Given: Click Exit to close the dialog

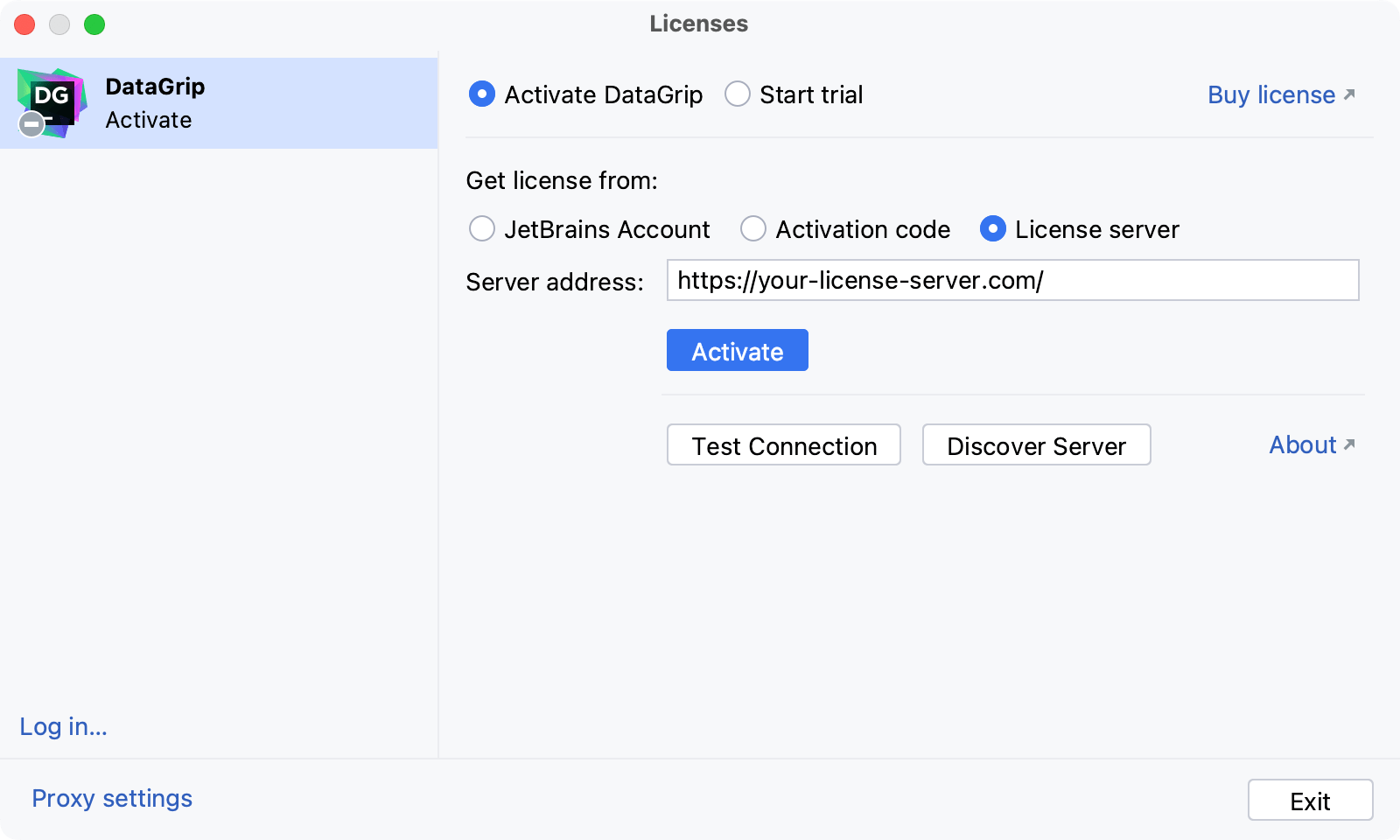Looking at the screenshot, I should pyautogui.click(x=1310, y=800).
